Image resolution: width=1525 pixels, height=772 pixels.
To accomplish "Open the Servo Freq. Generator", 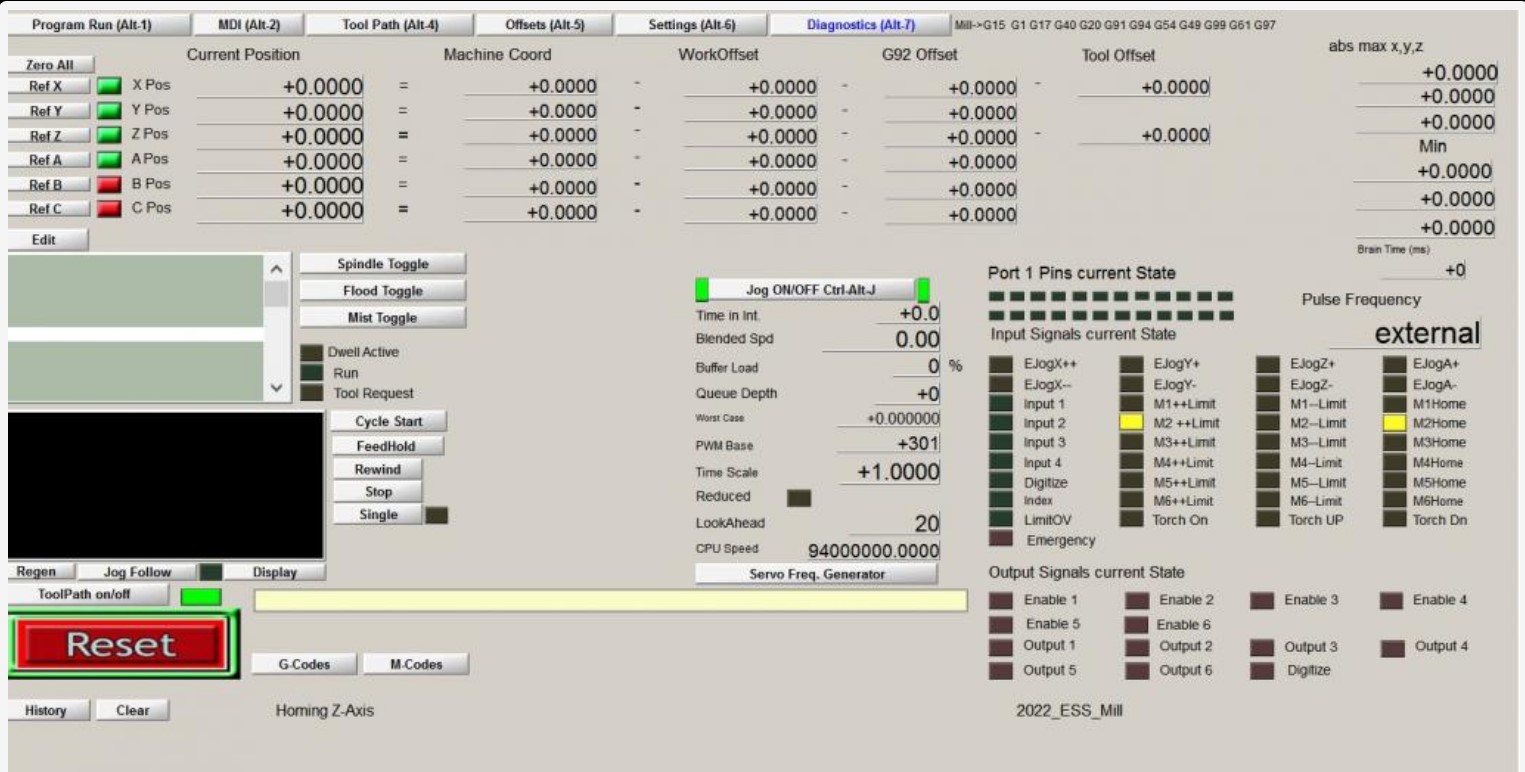I will tap(816, 574).
